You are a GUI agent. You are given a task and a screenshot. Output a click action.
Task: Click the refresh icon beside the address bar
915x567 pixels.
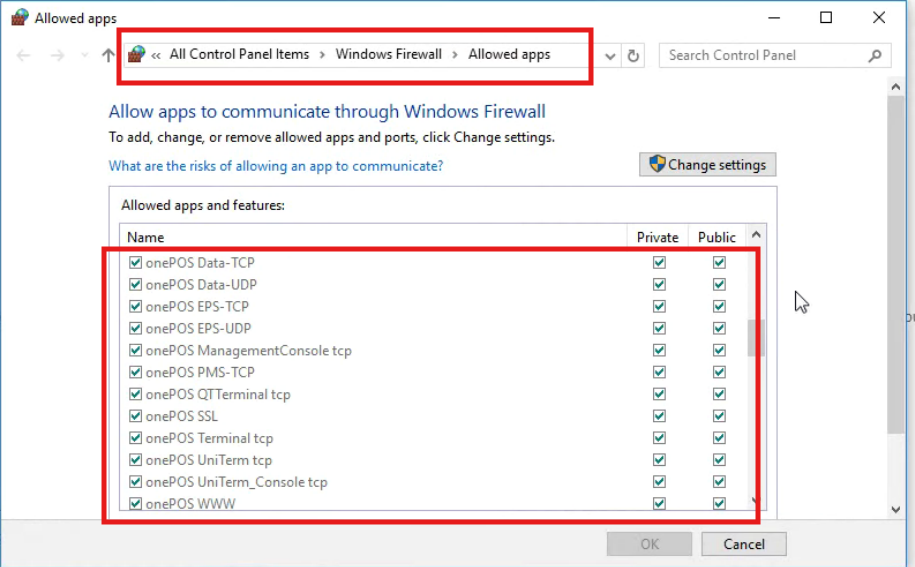tap(633, 56)
